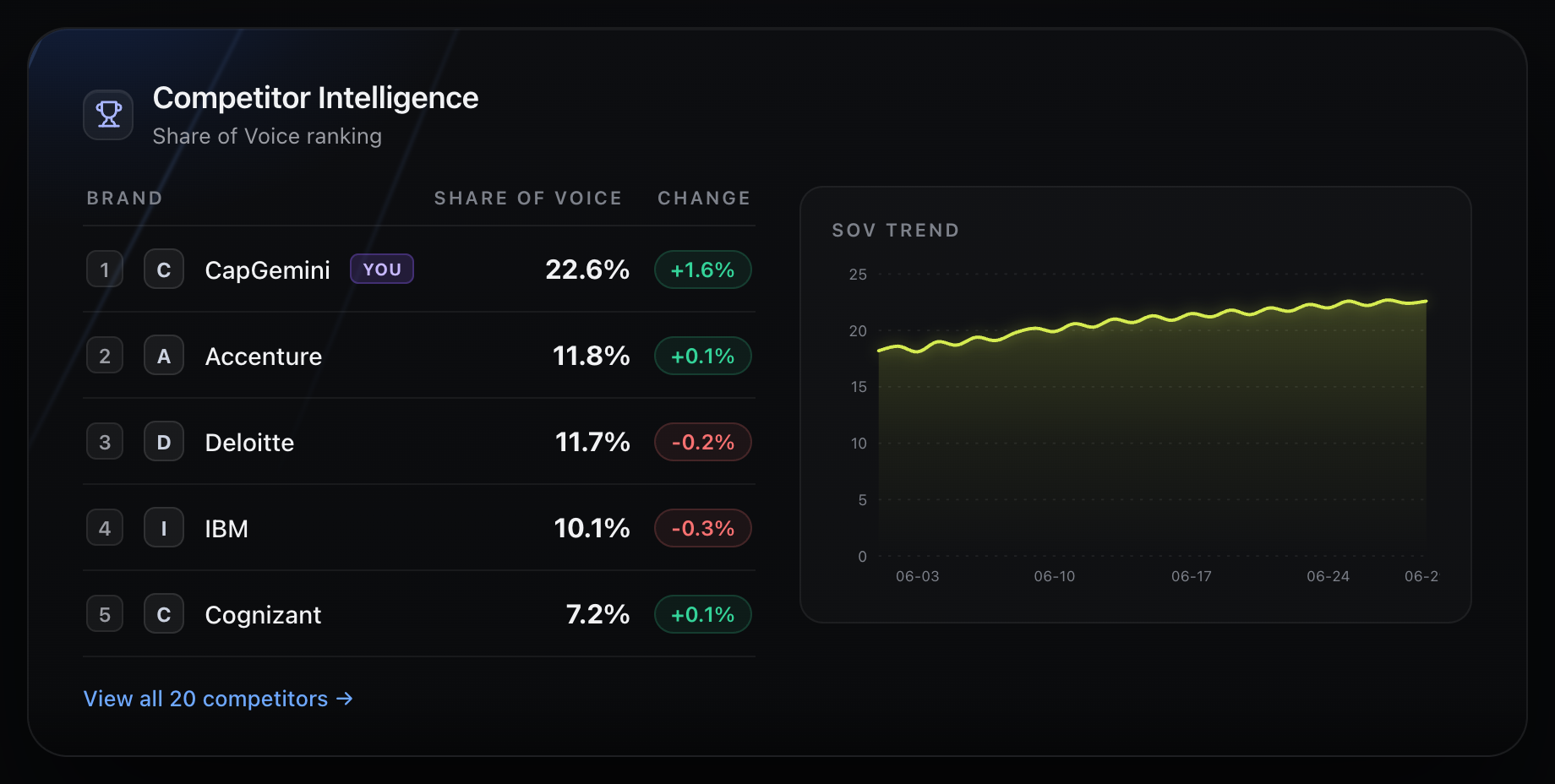
Task: Click the SHARE OF VOICE column header
Action: click(528, 198)
